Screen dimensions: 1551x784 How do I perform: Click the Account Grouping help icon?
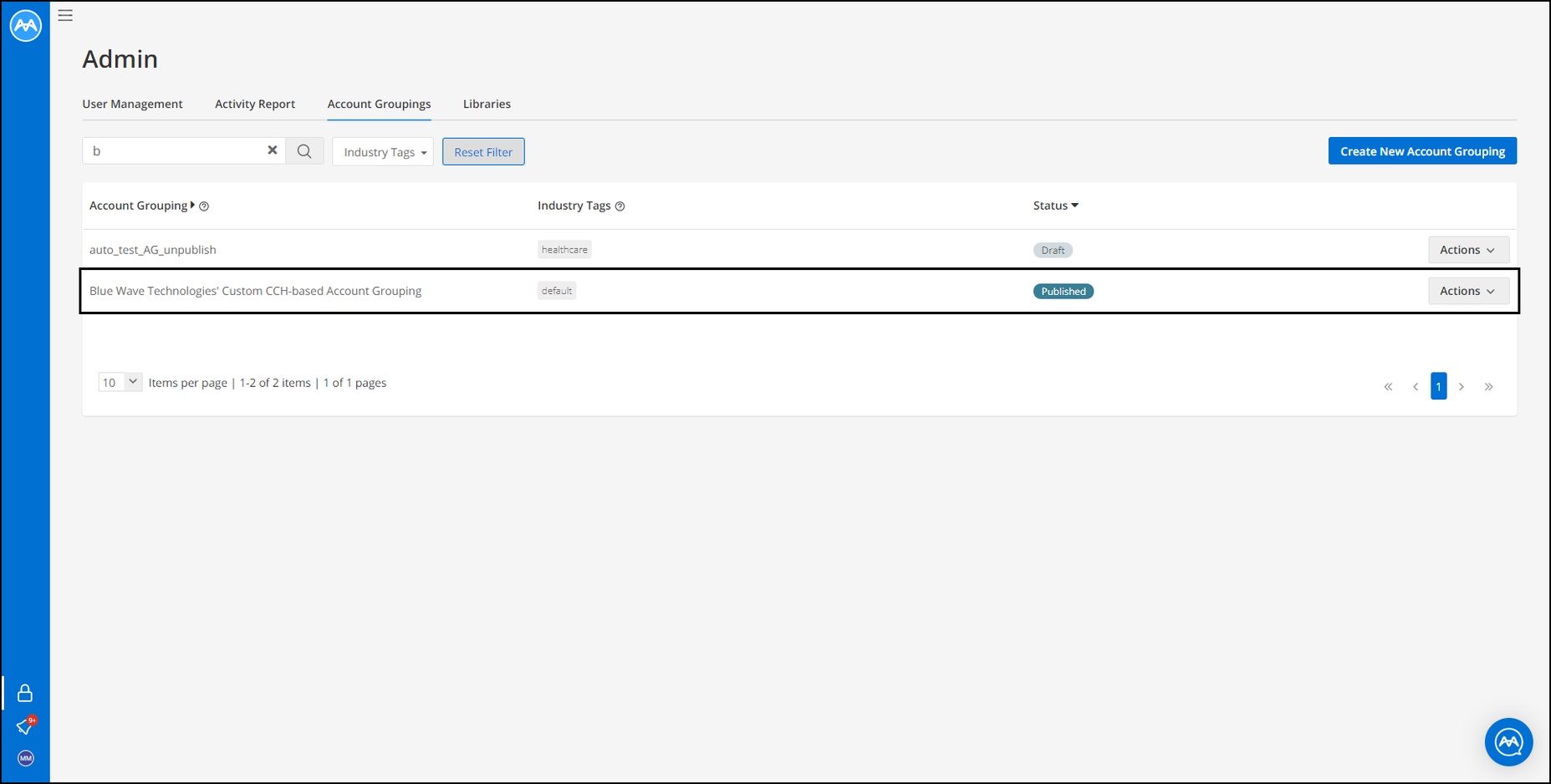204,206
